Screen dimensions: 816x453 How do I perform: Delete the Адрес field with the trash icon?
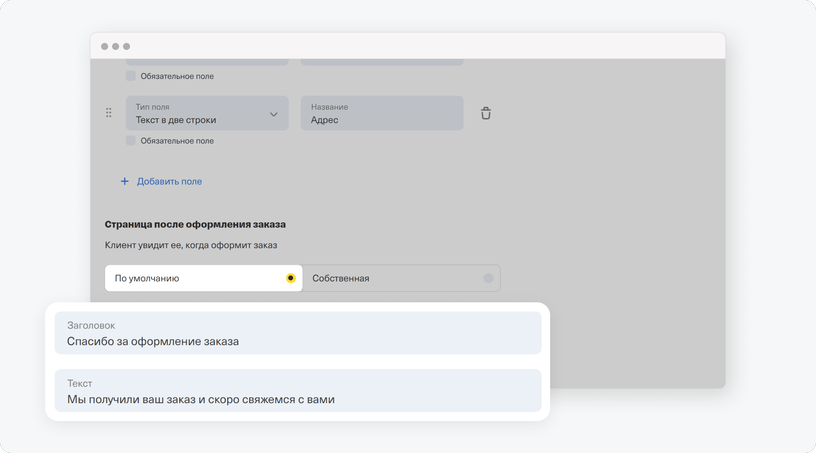[486, 113]
